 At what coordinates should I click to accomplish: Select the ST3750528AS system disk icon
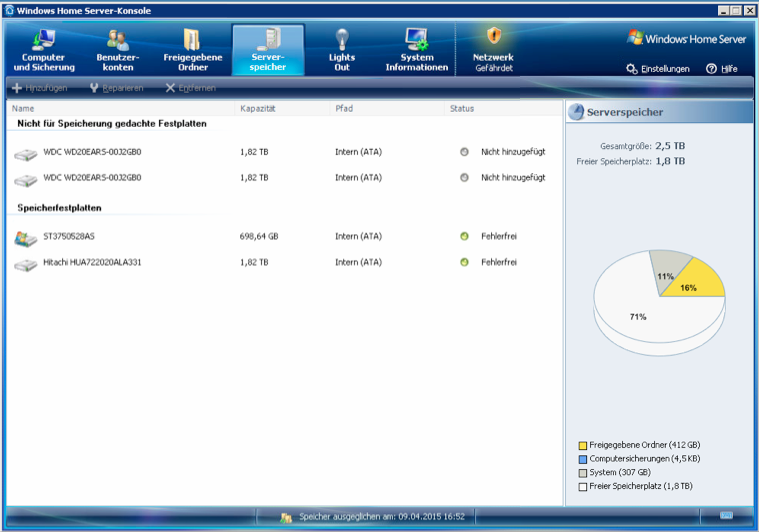(26, 239)
